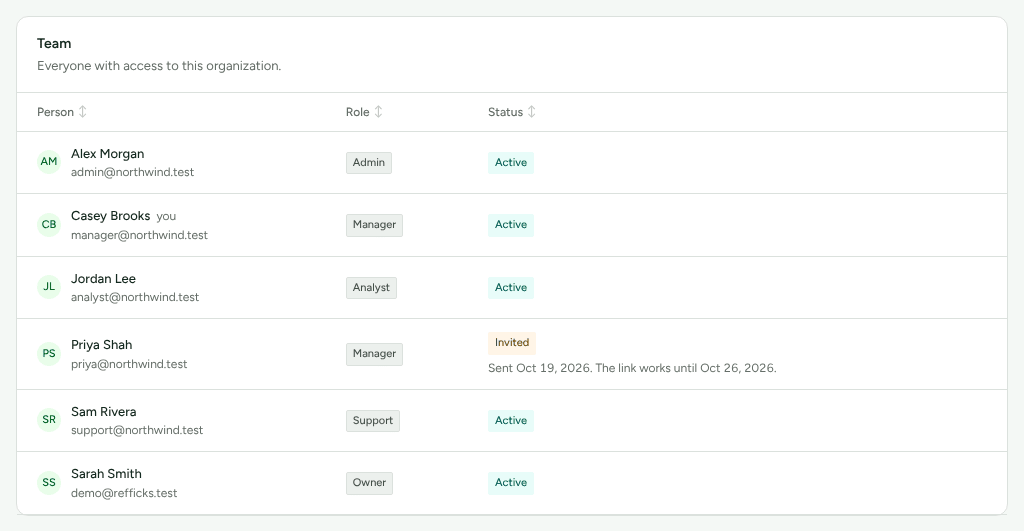Click Casey Brooks' Manager role badge
The height and width of the screenshot is (531, 1024).
click(x=374, y=225)
